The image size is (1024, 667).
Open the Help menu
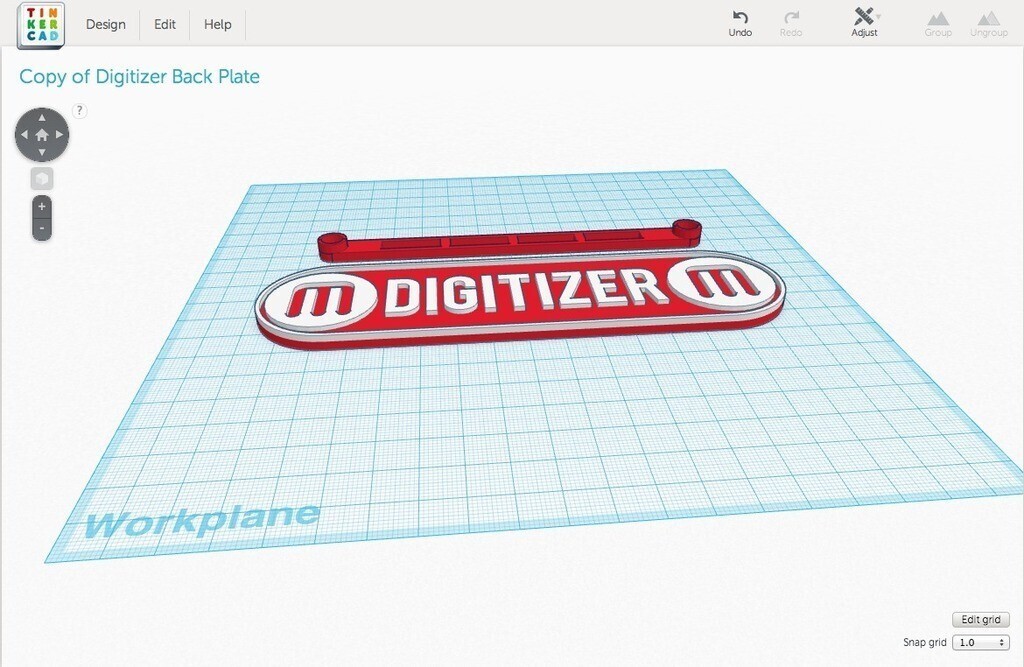(217, 24)
